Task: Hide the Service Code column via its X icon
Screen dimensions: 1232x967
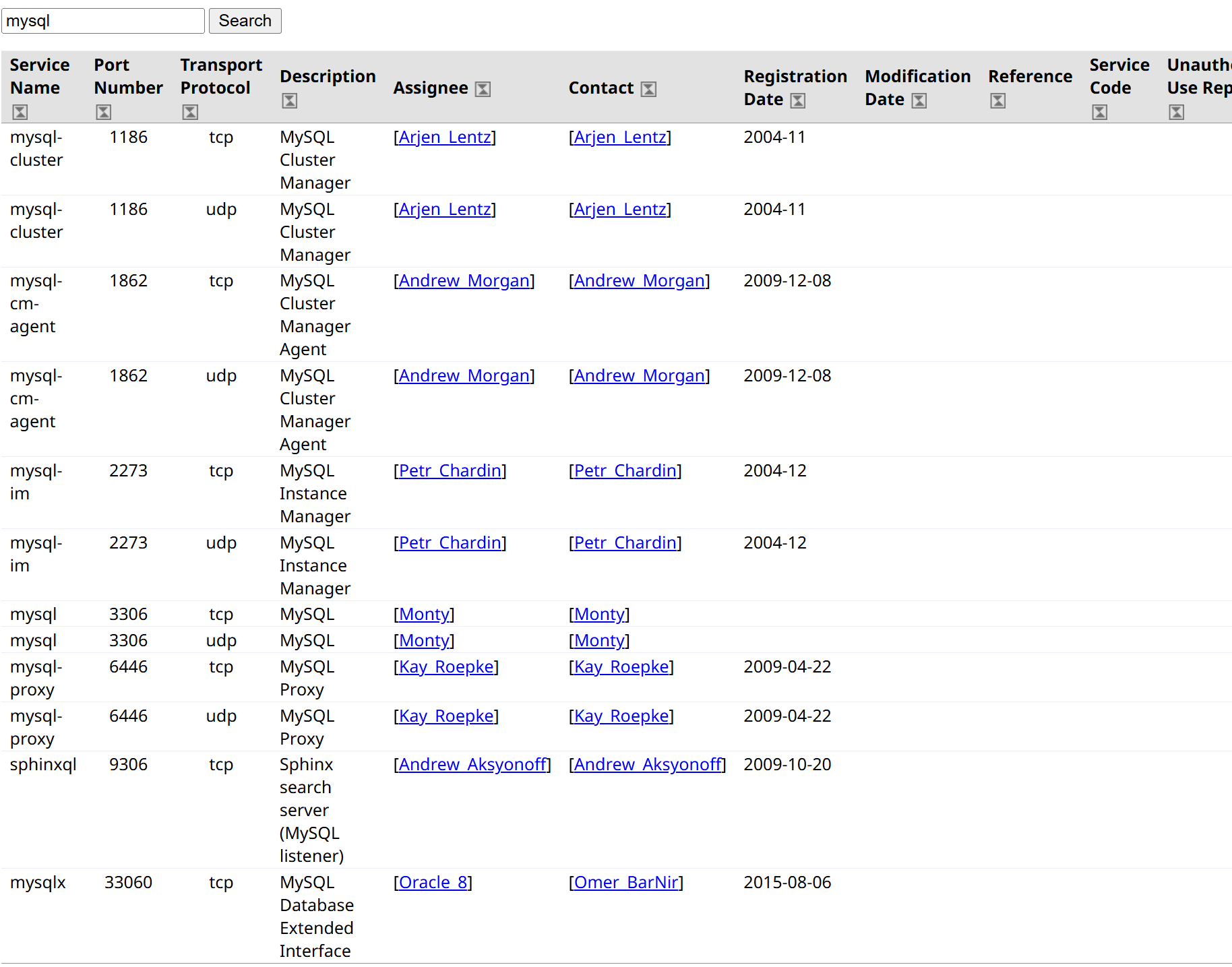Action: click(1100, 112)
